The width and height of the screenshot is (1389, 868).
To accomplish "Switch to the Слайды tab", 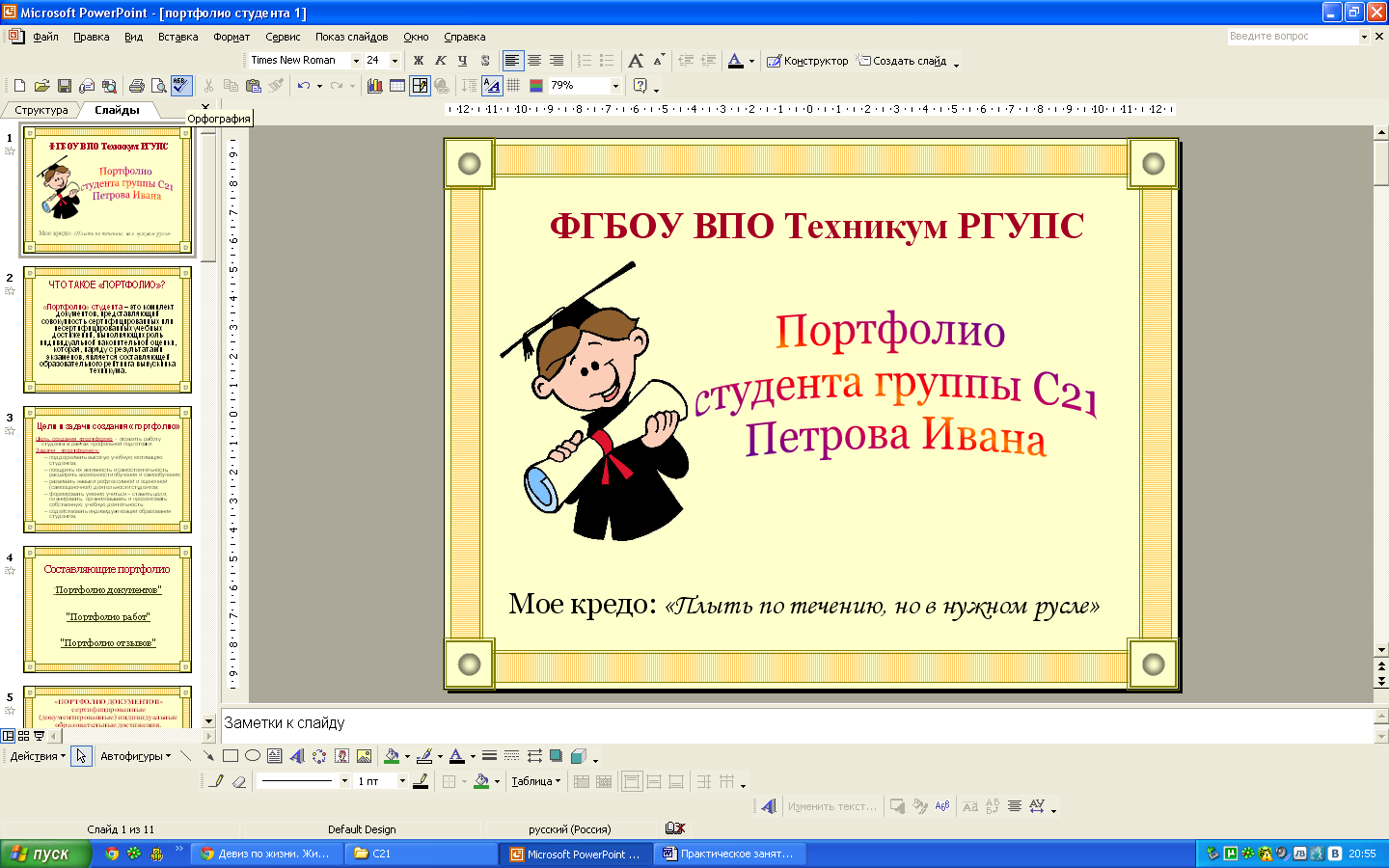I will point(117,110).
